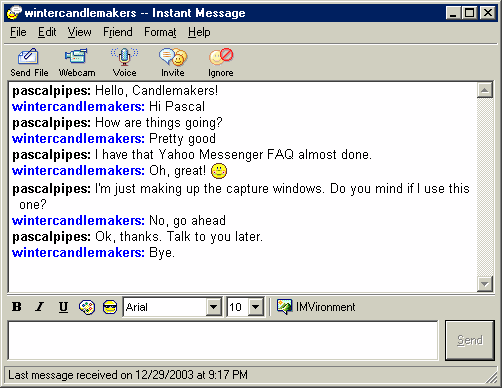Viewport: 502px width, 388px height.
Task: Click the window resize grip corner
Action: 492,378
